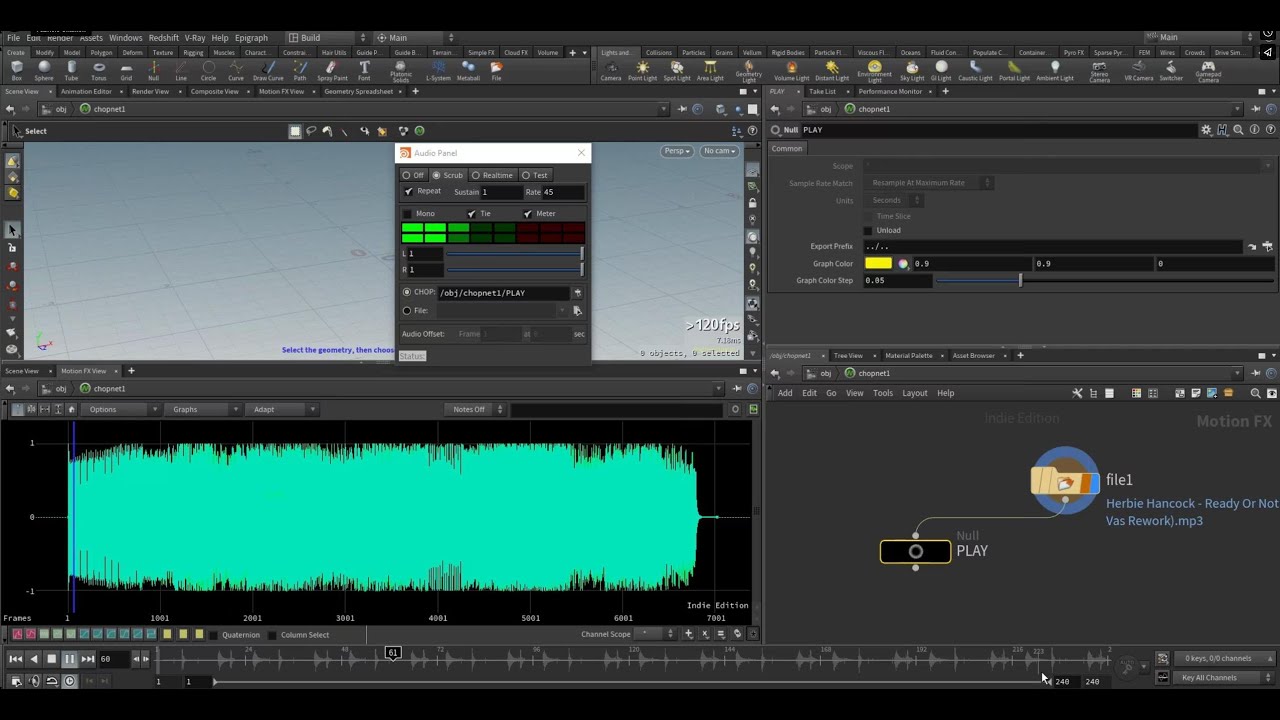Select the Box shelf tool

click(16, 71)
